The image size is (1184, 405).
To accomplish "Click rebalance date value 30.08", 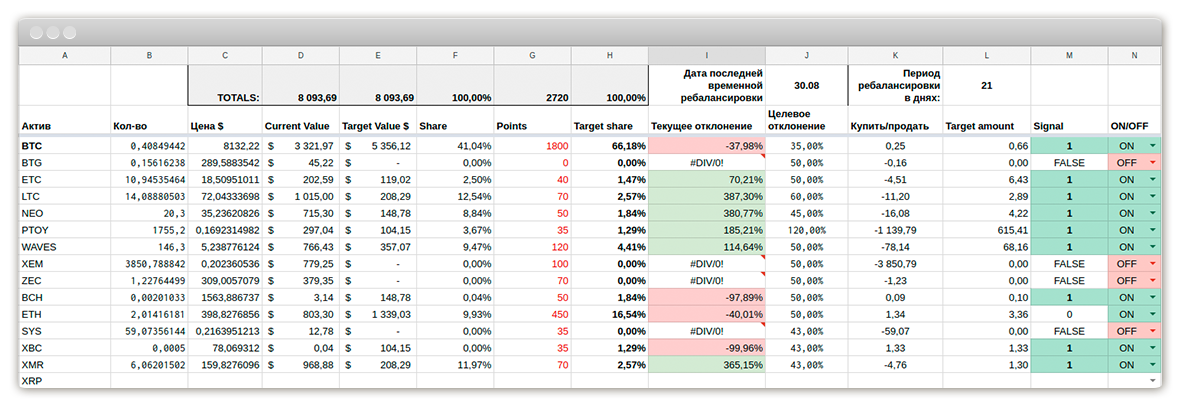I will click(x=806, y=85).
